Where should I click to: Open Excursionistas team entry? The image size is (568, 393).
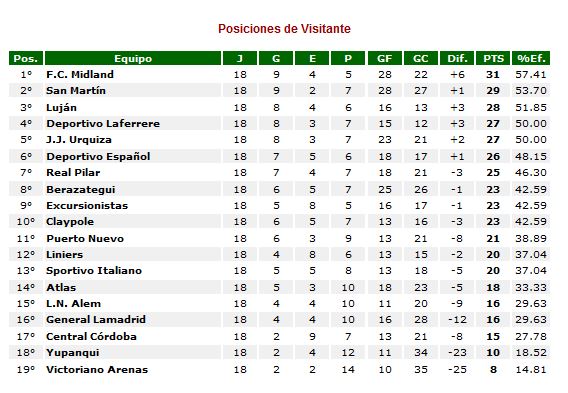87,205
